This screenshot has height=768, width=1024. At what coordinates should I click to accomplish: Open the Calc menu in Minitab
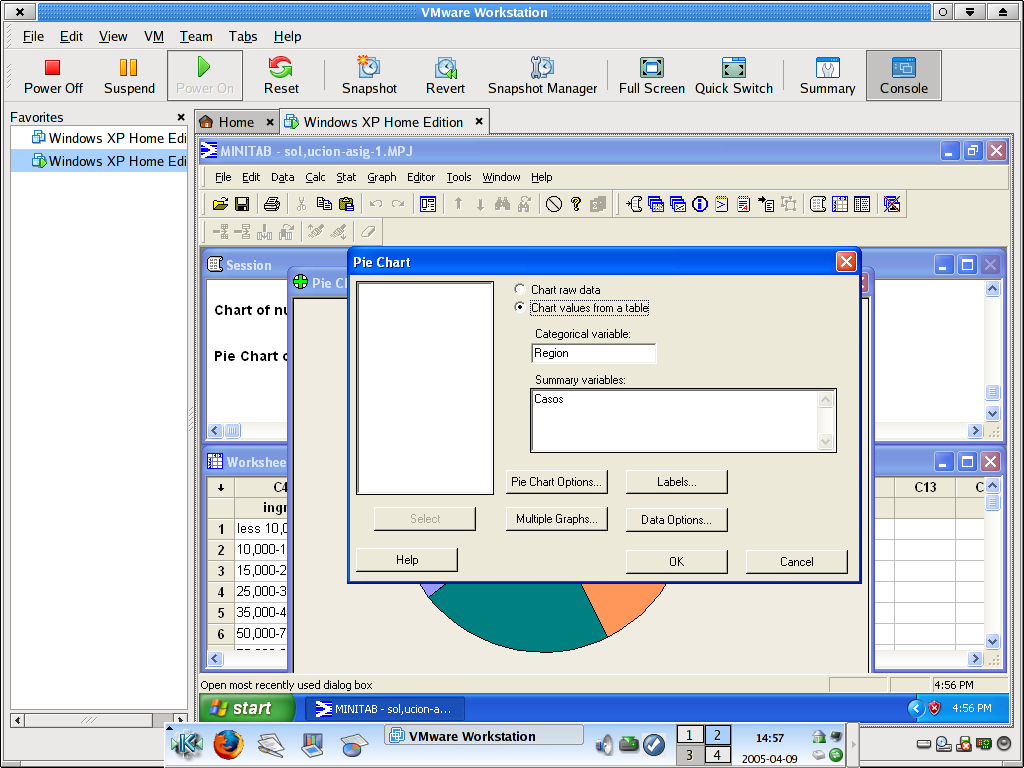click(315, 177)
